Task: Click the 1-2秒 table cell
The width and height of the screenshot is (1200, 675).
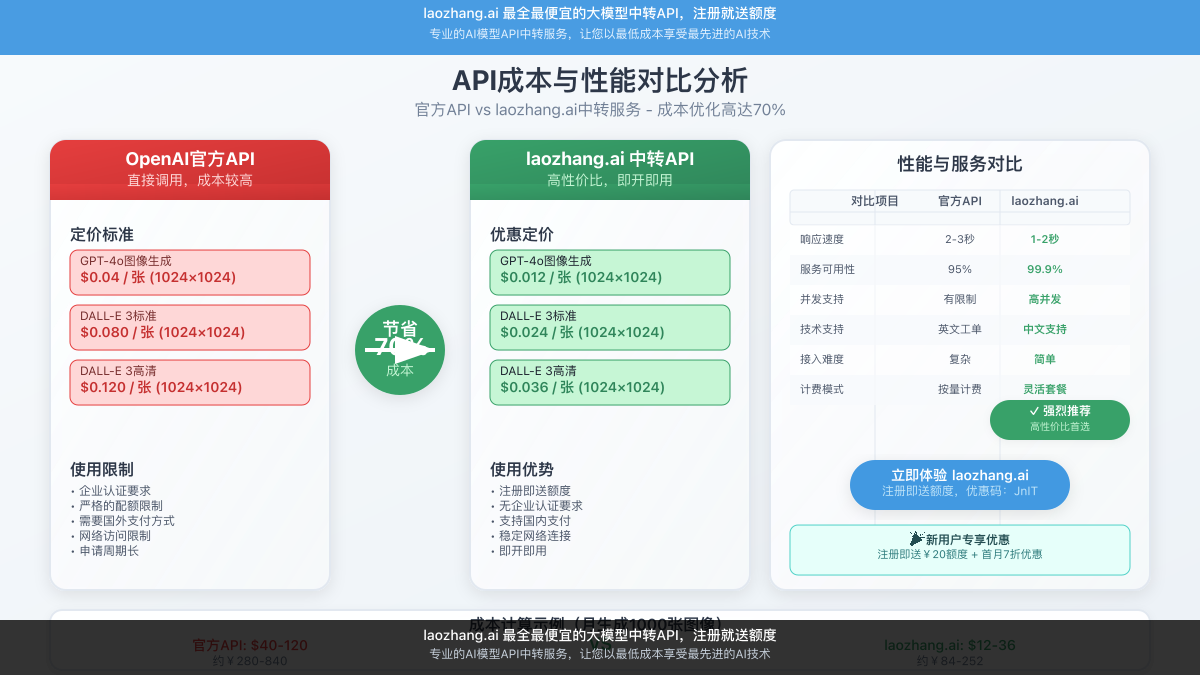Action: tap(1045, 239)
